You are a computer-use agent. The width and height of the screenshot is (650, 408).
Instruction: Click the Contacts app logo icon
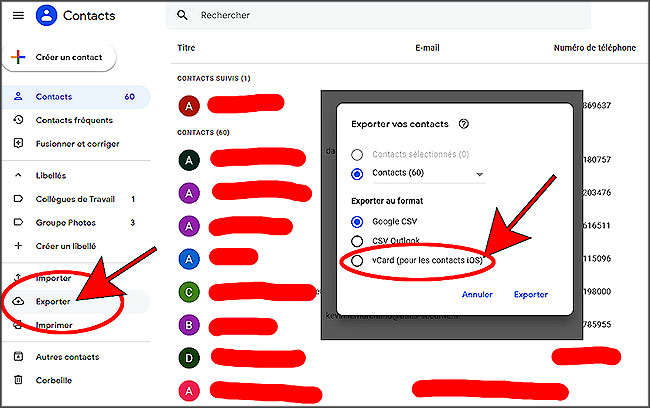click(46, 16)
